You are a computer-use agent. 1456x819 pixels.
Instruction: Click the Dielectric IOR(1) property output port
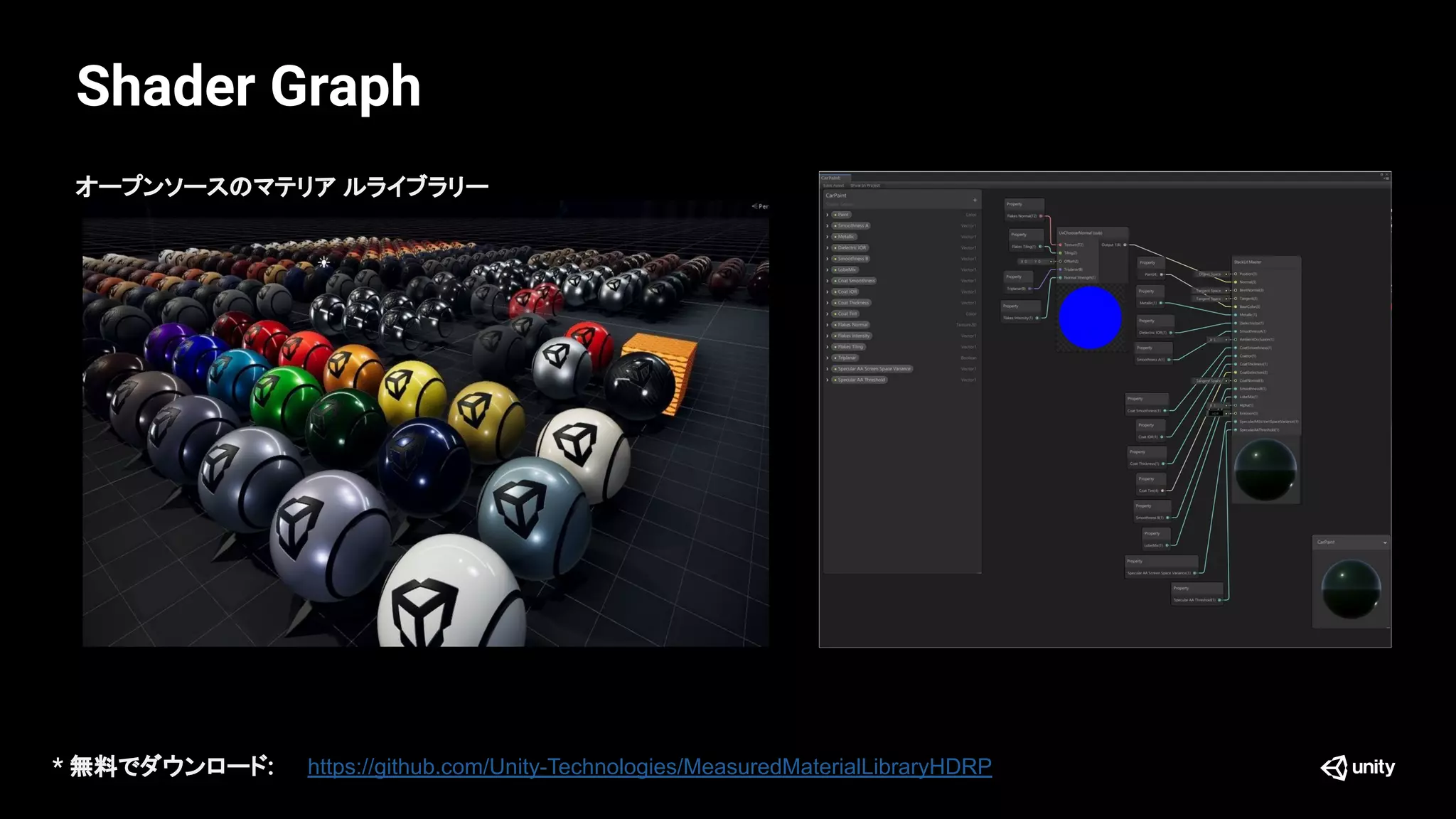click(1170, 333)
